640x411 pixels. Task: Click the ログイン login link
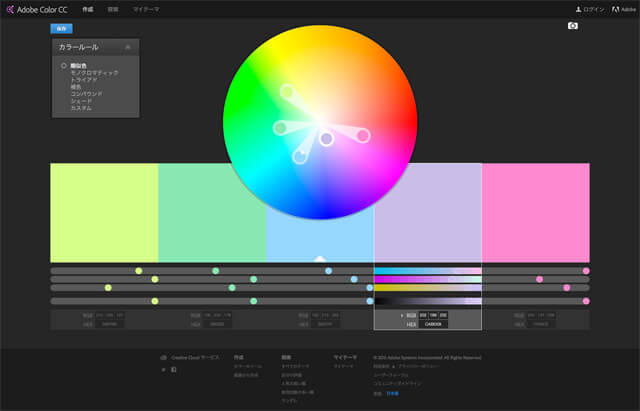coord(594,9)
